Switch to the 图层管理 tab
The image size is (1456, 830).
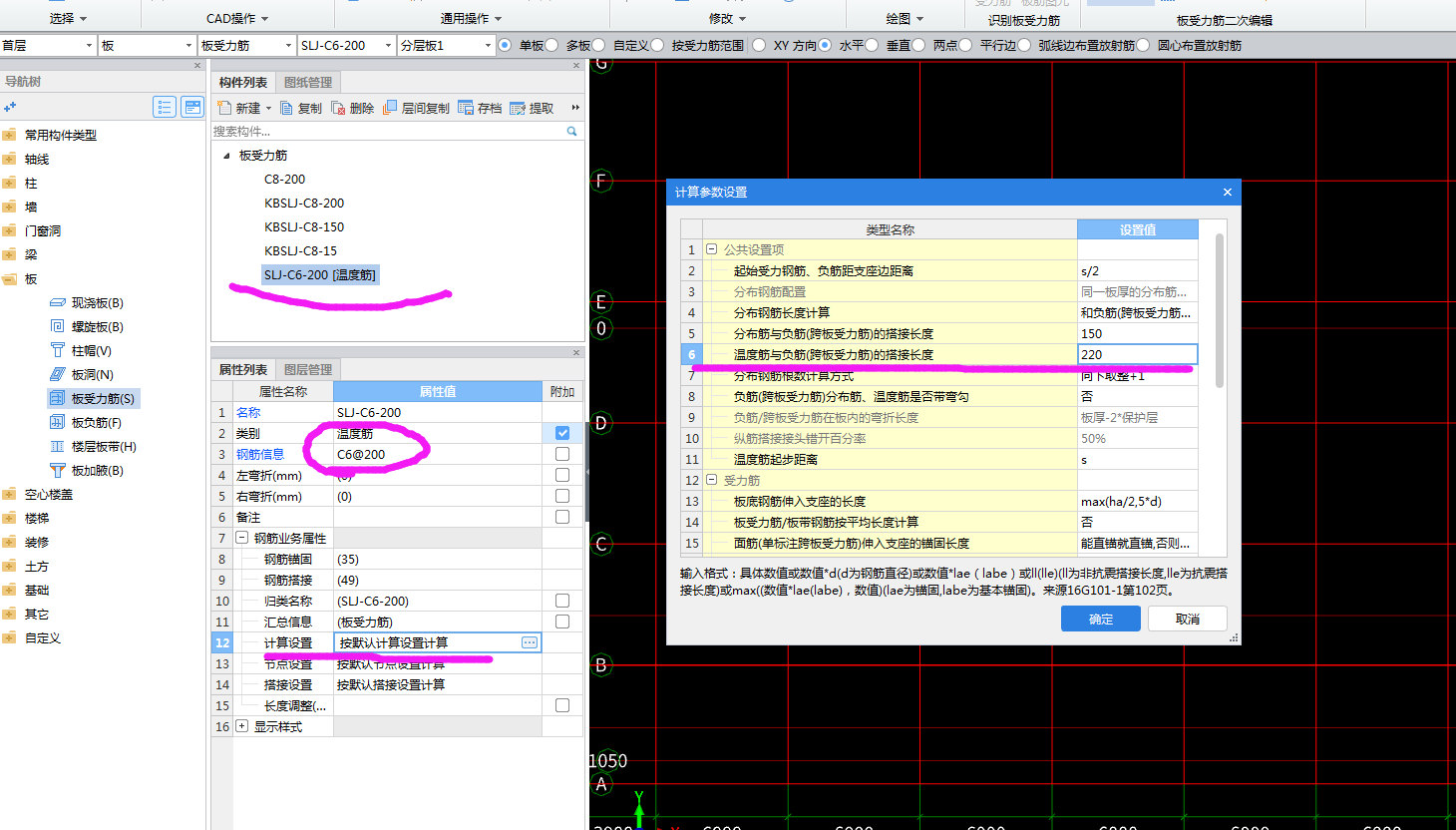(308, 369)
